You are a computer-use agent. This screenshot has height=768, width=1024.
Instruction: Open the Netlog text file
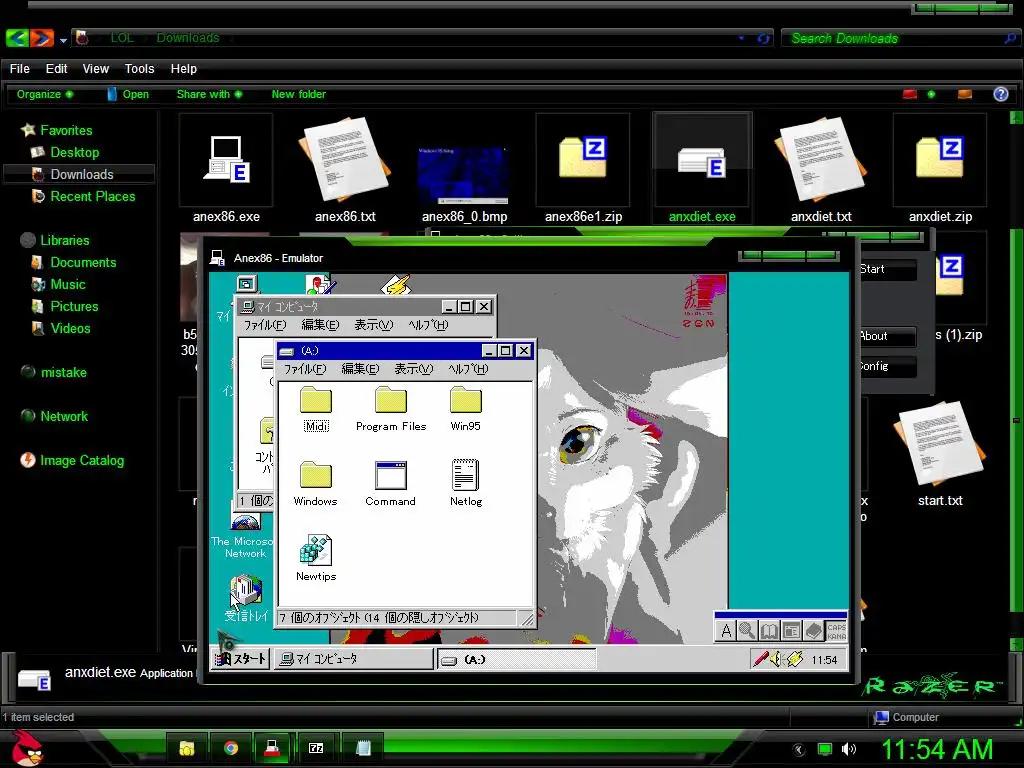click(466, 483)
